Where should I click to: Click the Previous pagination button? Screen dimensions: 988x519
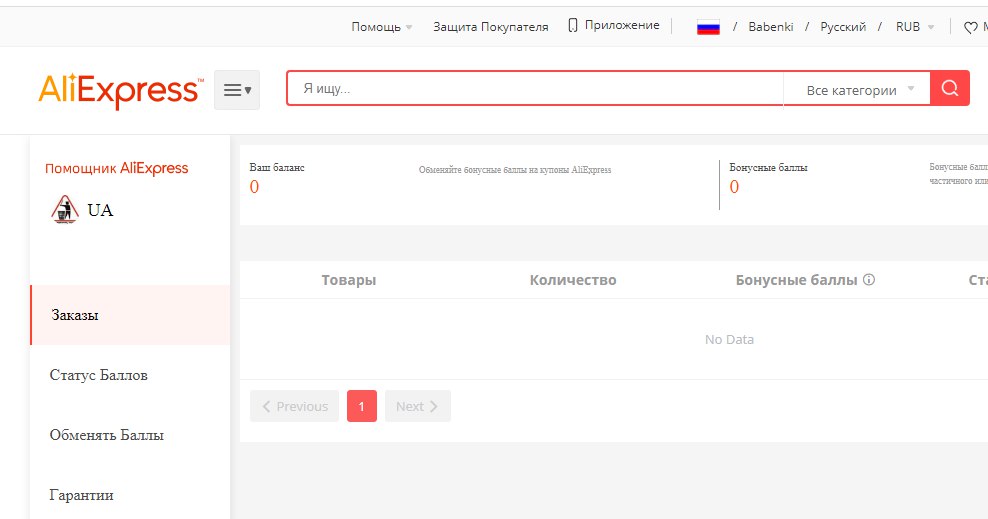click(x=294, y=406)
